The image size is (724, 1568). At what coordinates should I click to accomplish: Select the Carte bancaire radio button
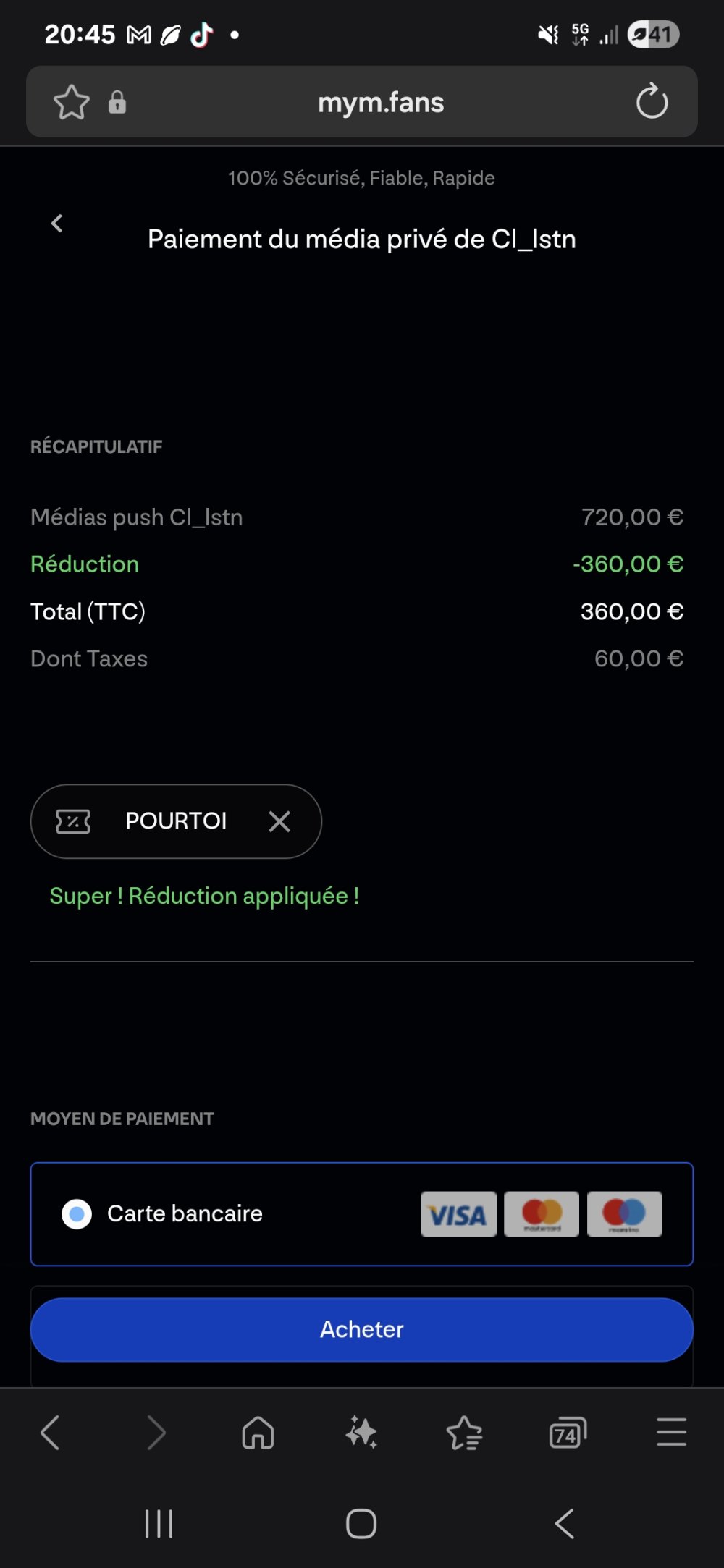(x=77, y=1213)
